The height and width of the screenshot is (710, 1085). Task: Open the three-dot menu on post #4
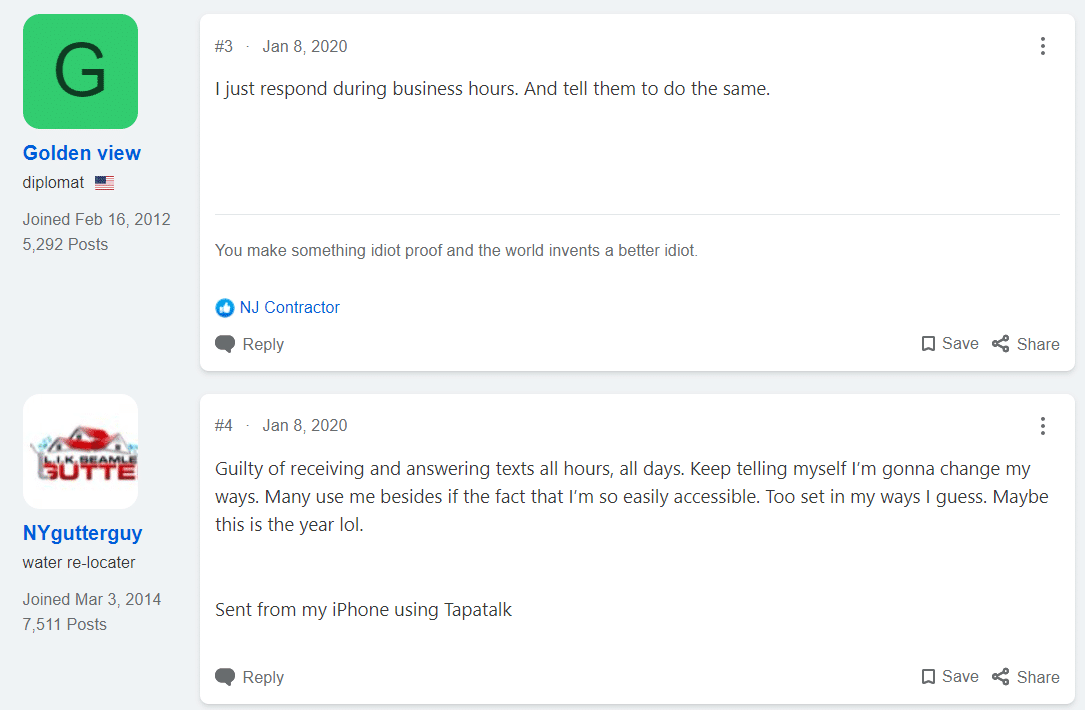click(x=1042, y=426)
